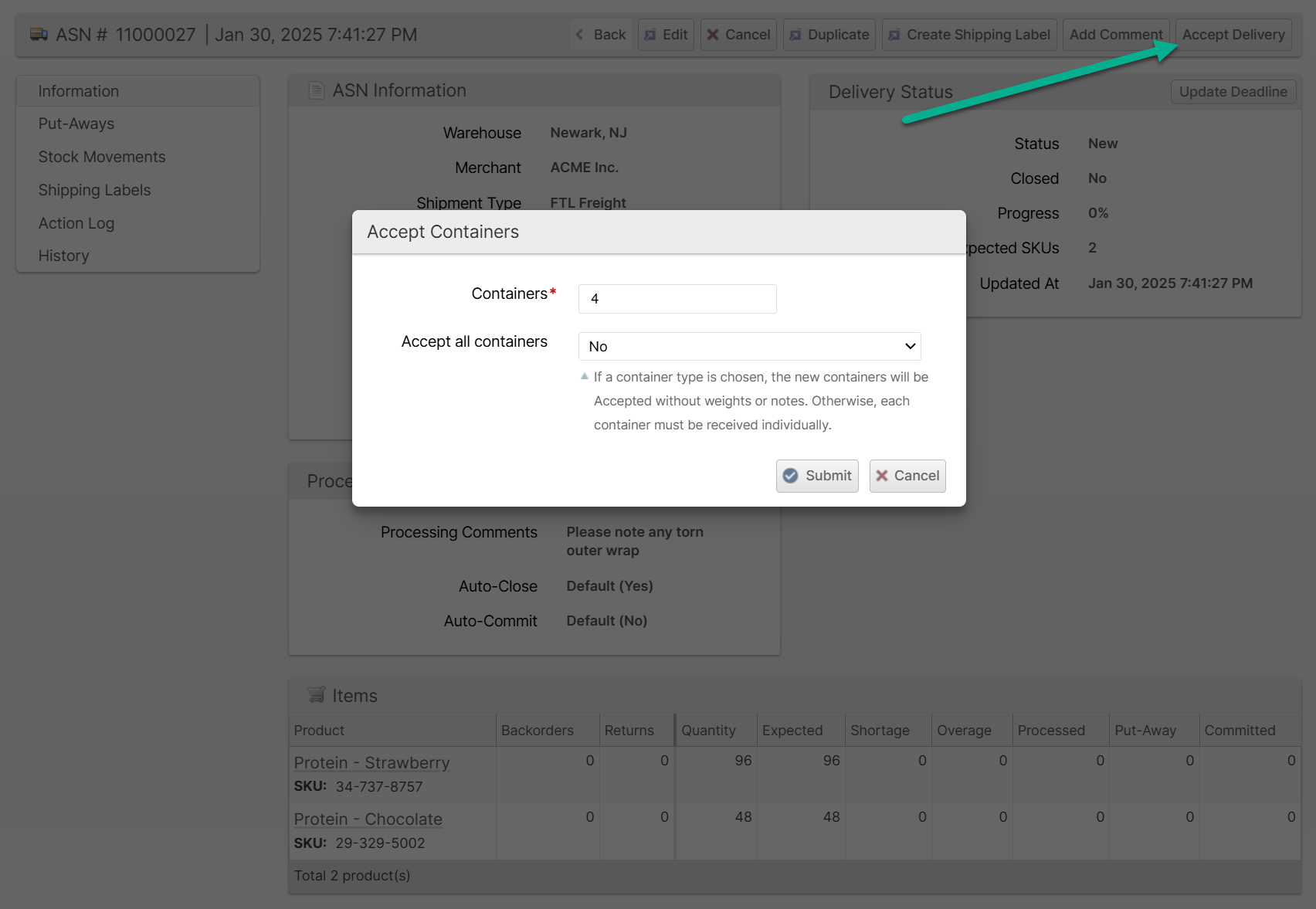Click the Duplicate icon in the toolbar
Screen dimensions: 1316x909
[x=795, y=35]
